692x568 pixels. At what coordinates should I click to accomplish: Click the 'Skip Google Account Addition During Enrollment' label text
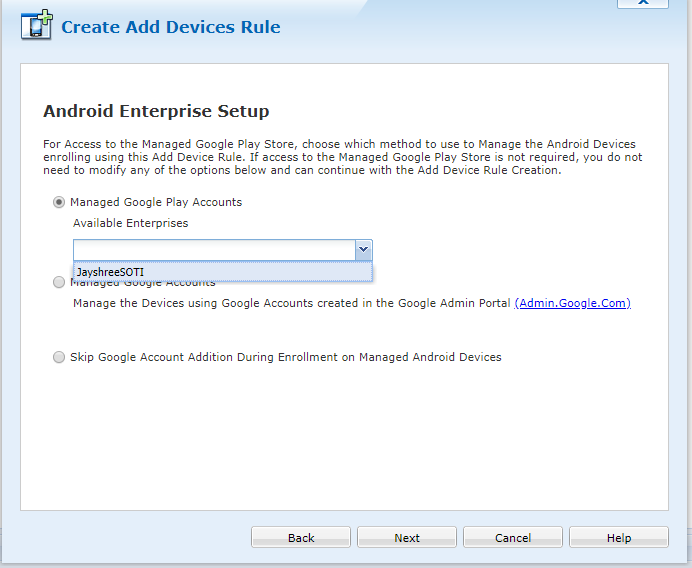286,357
